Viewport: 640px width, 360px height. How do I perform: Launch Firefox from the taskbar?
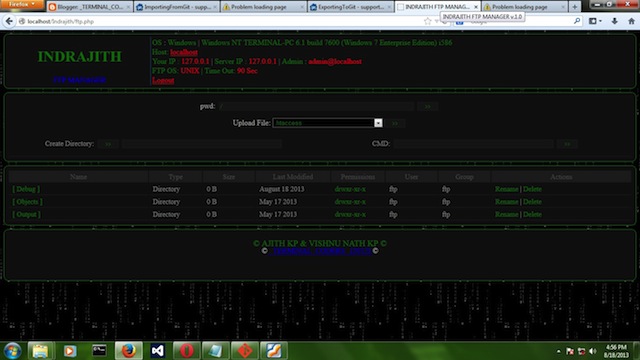coord(129,351)
